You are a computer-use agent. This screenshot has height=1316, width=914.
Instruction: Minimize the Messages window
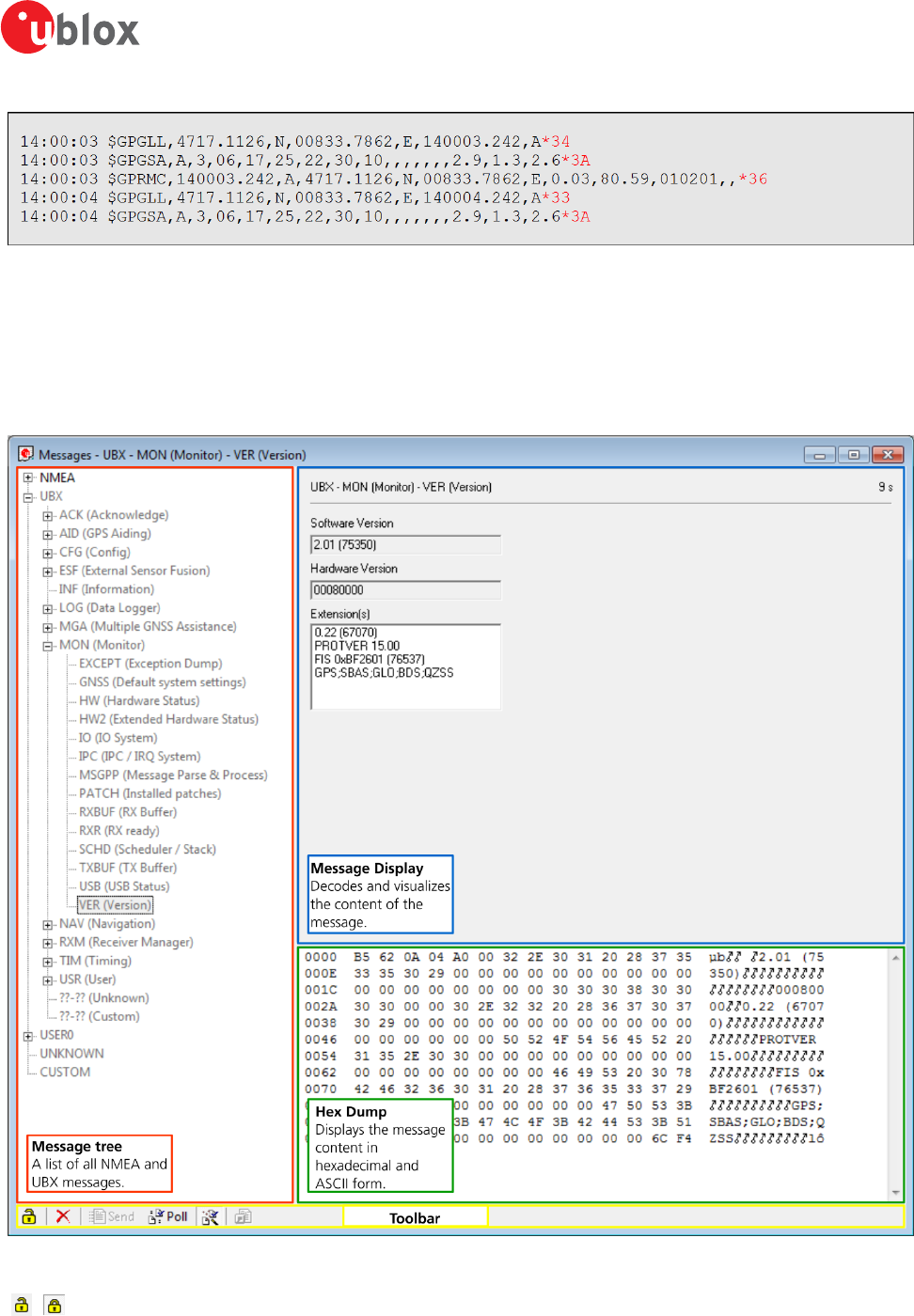tap(819, 455)
